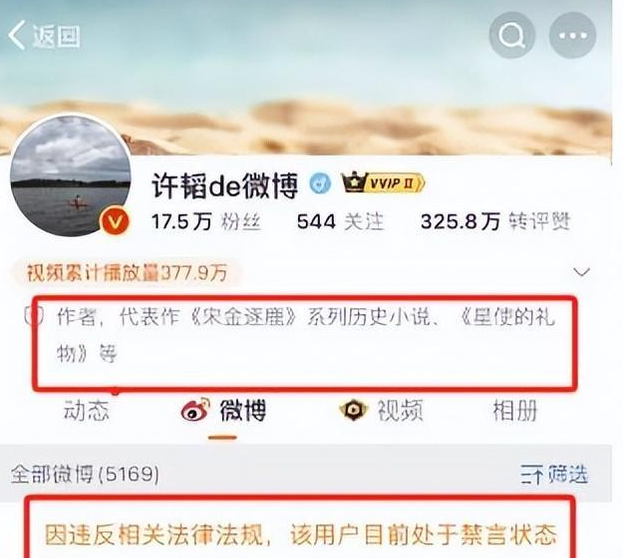Open the round profile avatar photo
The width and height of the screenshot is (623, 558).
click(x=71, y=175)
